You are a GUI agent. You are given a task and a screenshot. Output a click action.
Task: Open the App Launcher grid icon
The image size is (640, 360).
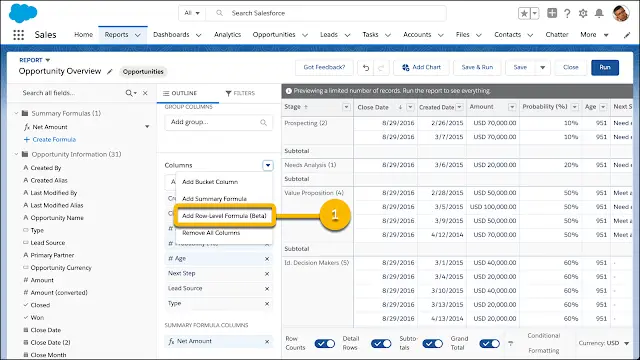tap(18, 35)
